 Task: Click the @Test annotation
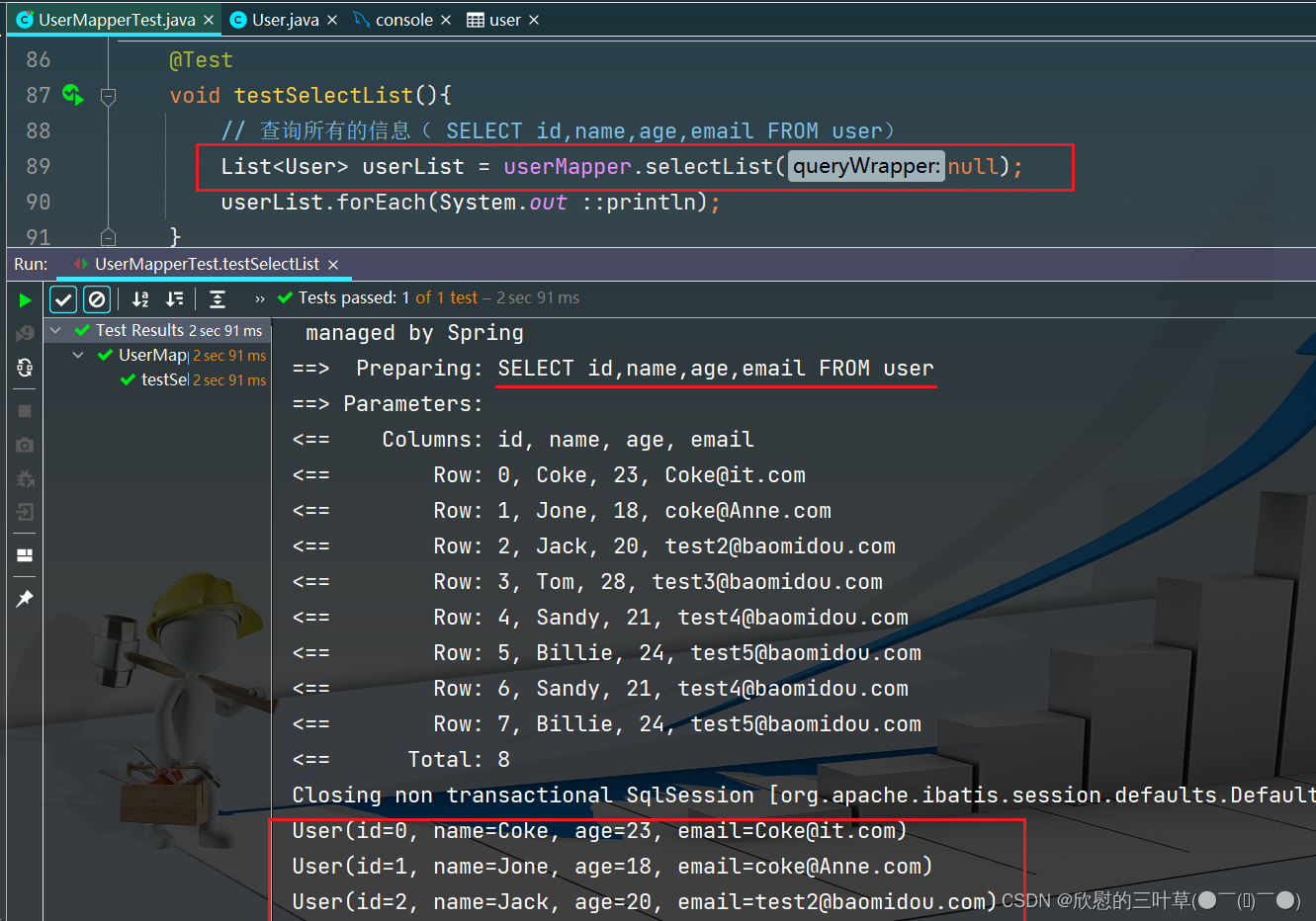[x=201, y=60]
